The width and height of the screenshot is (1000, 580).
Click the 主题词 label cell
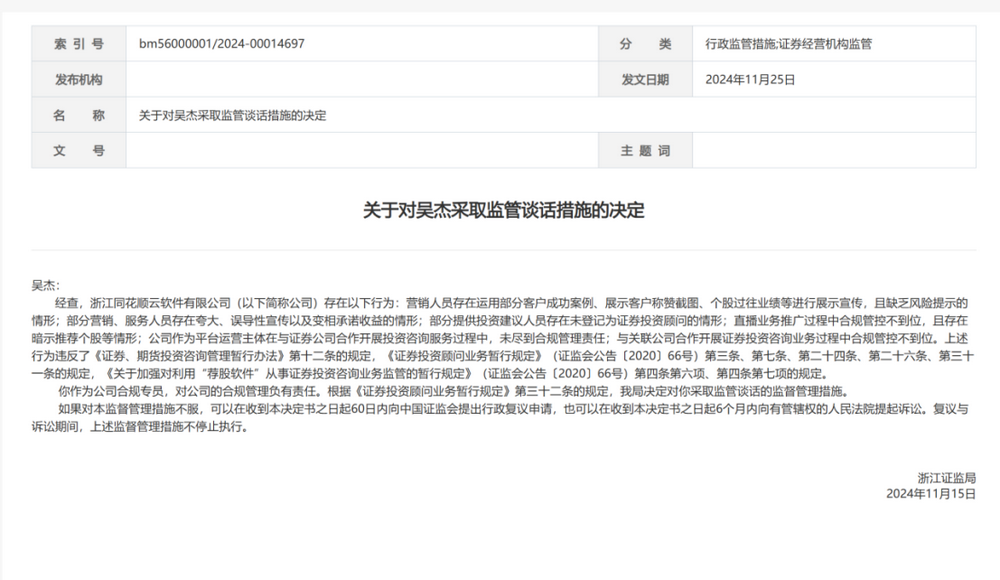point(645,151)
